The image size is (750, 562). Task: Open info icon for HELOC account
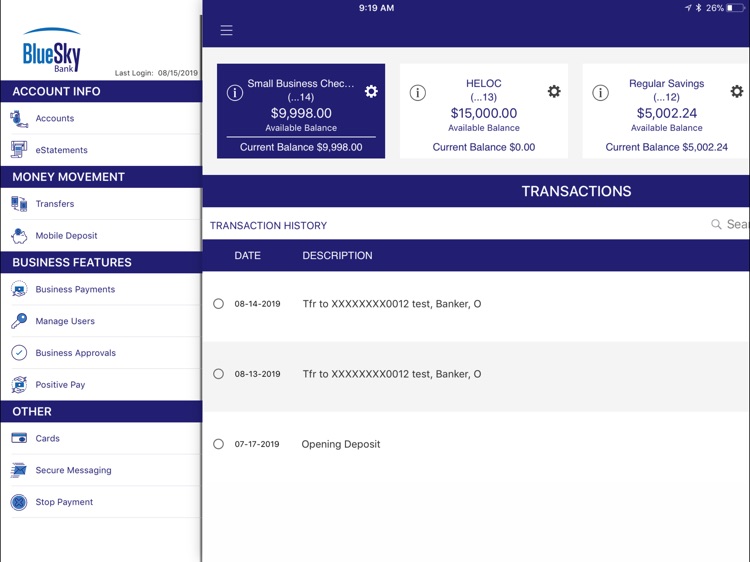[x=418, y=92]
